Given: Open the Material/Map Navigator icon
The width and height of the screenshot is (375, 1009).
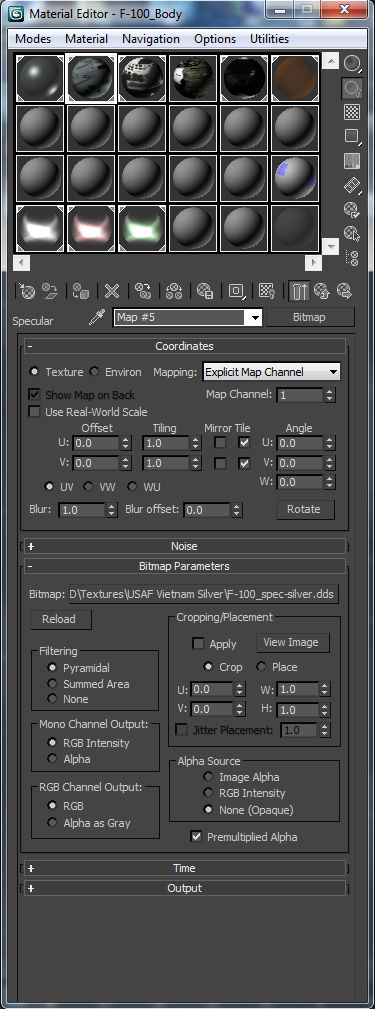Looking at the screenshot, I should (x=351, y=258).
